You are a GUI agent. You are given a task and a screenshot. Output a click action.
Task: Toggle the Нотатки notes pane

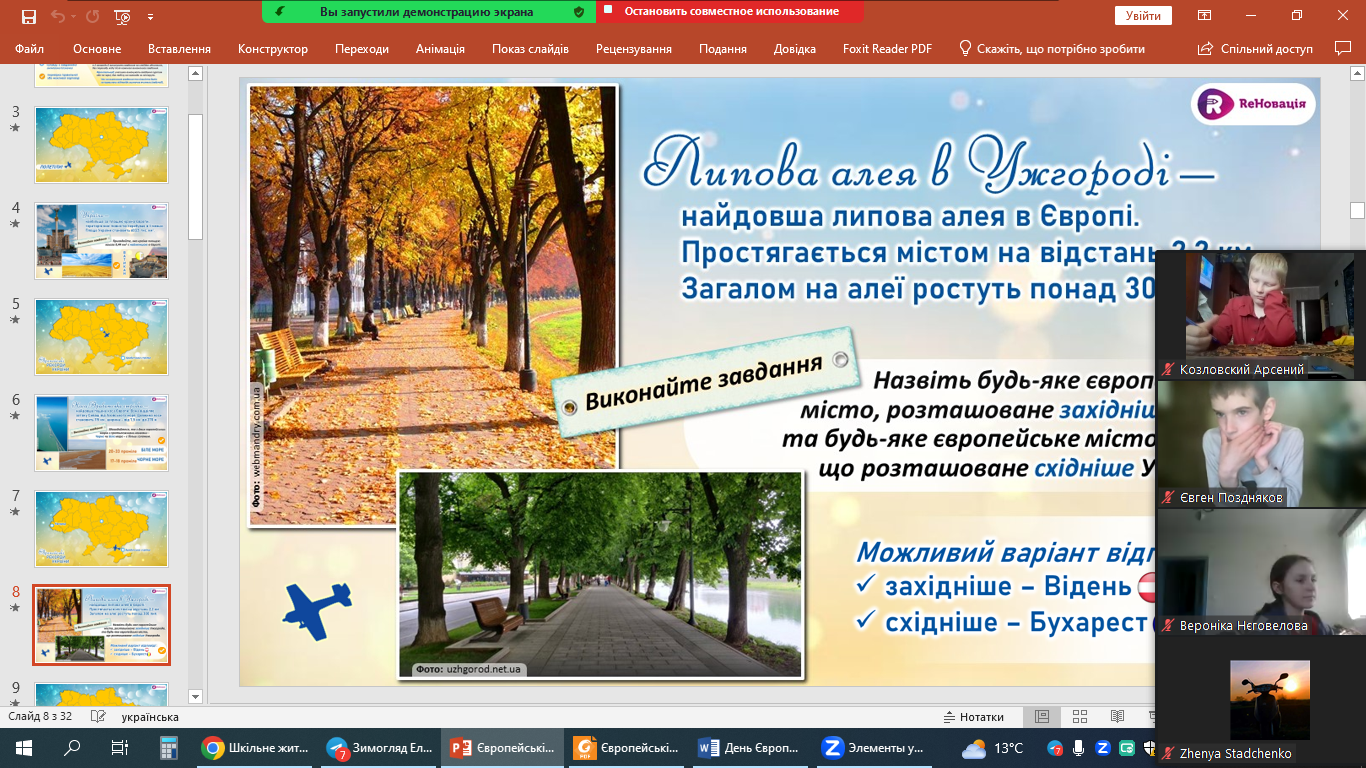point(973,717)
